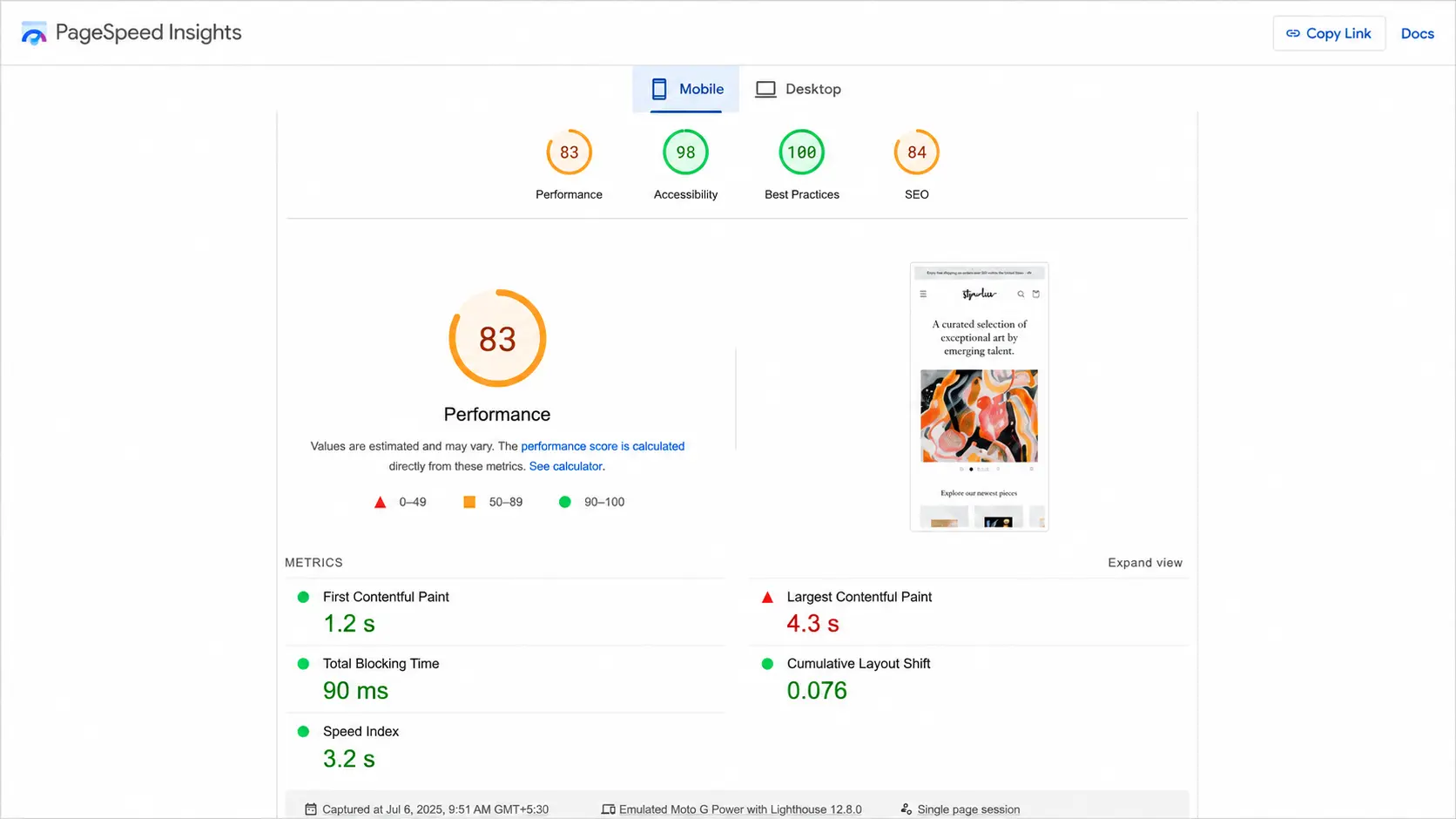Click the PageSpeed Insights title text

(x=149, y=33)
